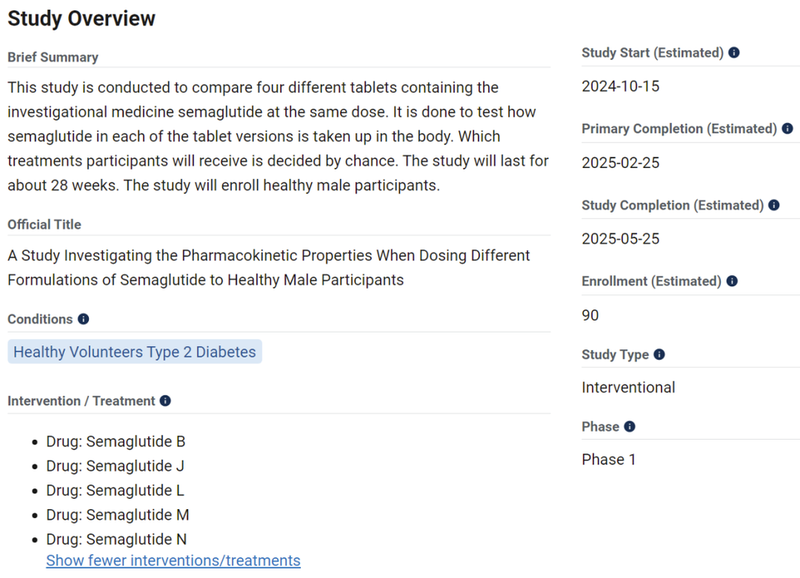
Task: Click the Phase 1 value
Action: click(x=608, y=460)
